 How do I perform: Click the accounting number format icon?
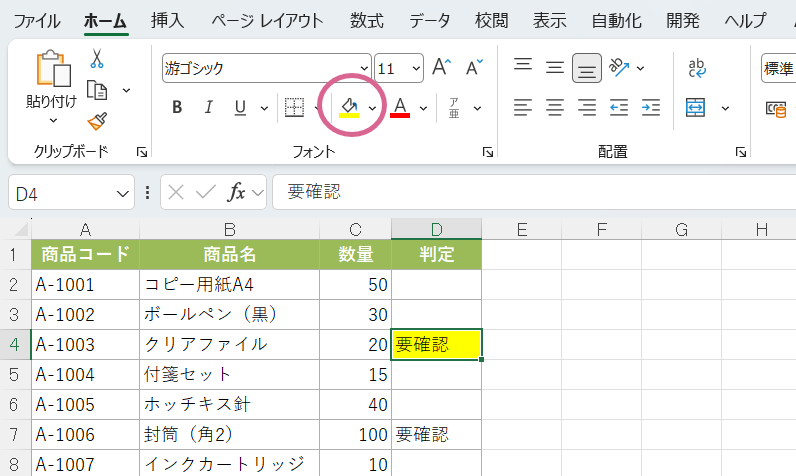point(776,108)
